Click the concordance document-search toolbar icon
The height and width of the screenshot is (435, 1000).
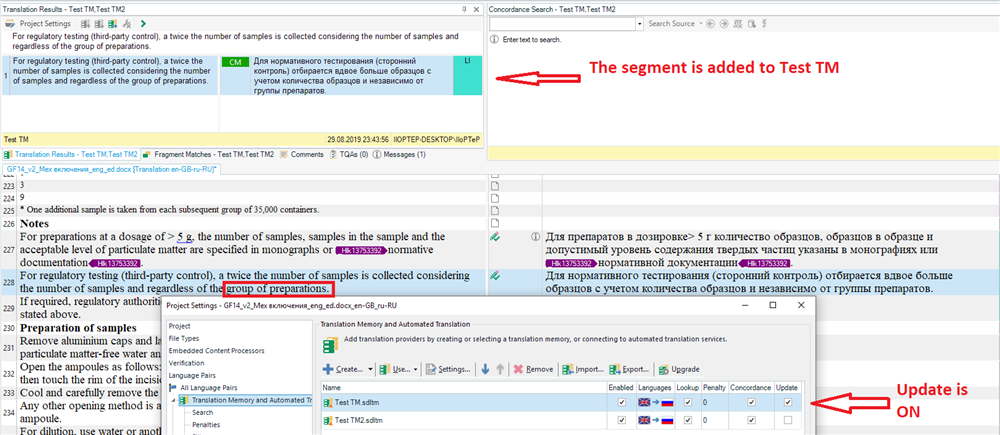click(x=751, y=24)
